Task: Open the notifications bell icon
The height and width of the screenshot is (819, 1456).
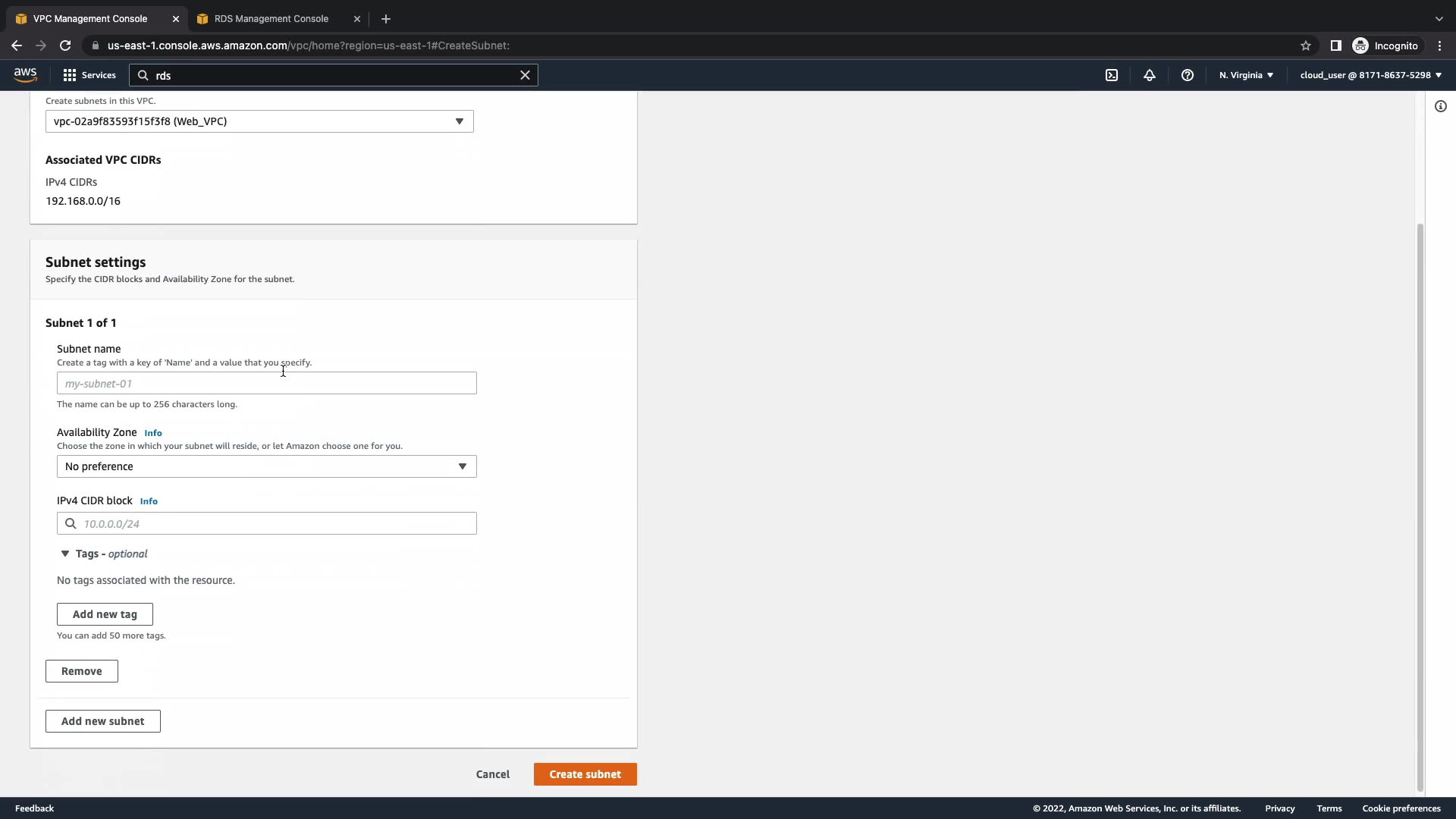Action: [x=1150, y=75]
